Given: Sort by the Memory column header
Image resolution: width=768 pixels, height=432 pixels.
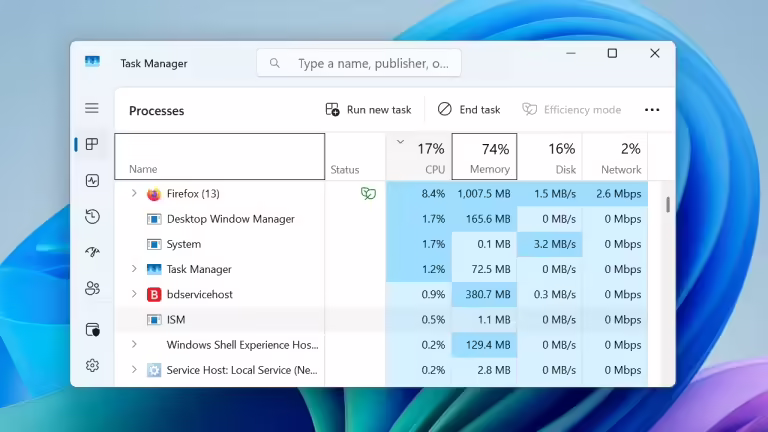Looking at the screenshot, I should [x=484, y=156].
